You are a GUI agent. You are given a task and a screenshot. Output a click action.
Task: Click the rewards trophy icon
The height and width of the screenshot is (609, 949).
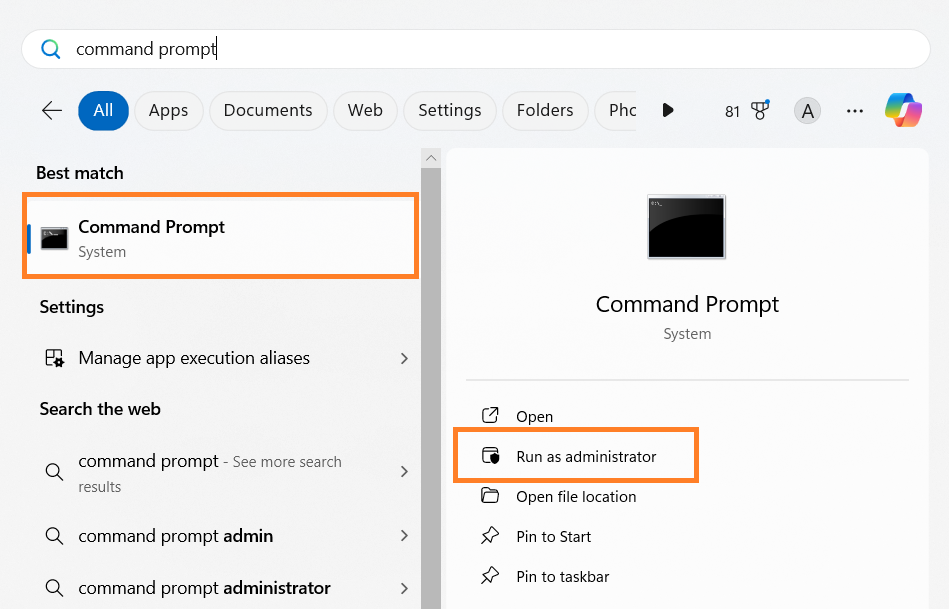[x=760, y=110]
